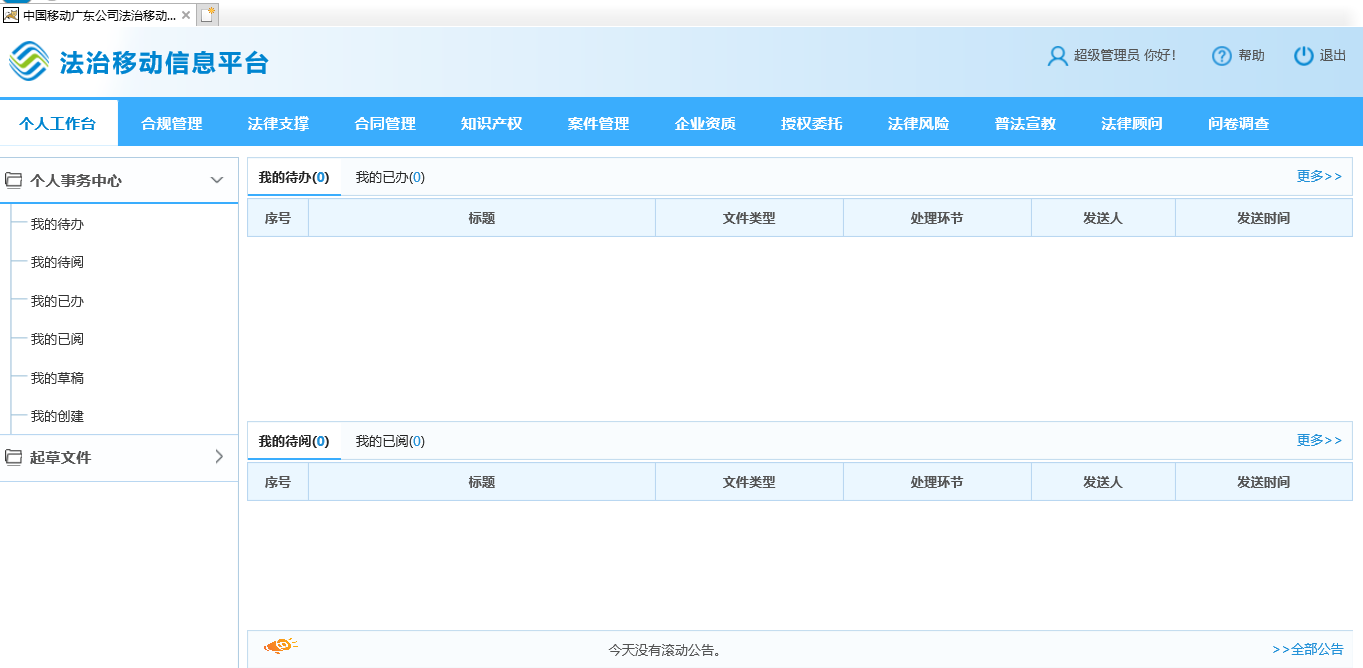Open the 案件管理 menu
Image resolution: width=1363 pixels, height=668 pixels.
(598, 124)
